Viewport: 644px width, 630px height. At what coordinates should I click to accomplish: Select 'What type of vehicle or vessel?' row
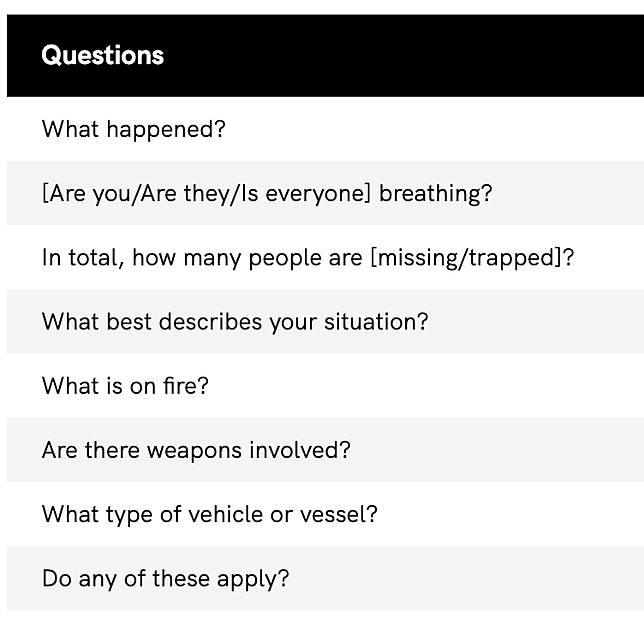pyautogui.click(x=325, y=514)
